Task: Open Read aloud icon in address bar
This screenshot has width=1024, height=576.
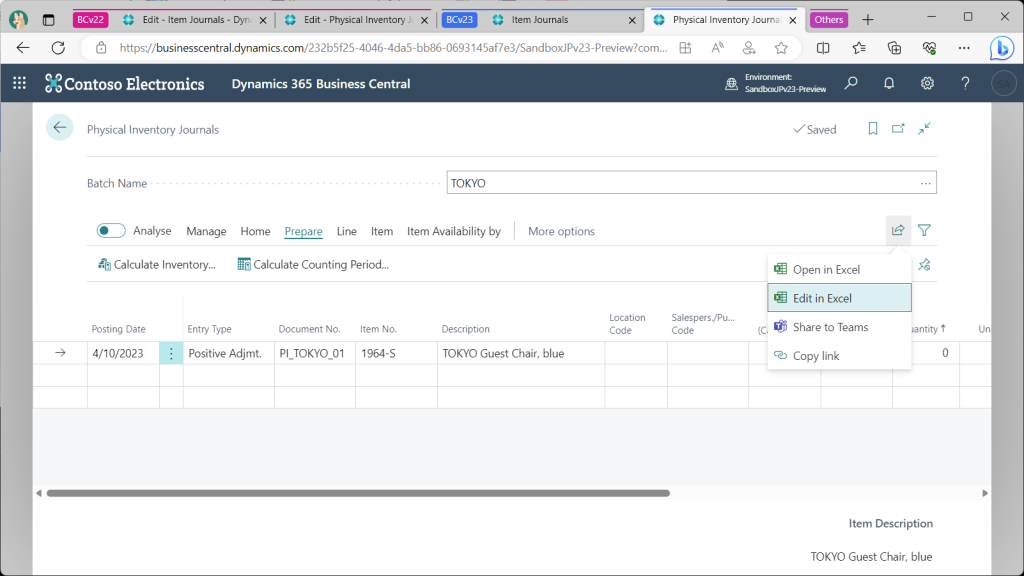Action: (x=717, y=48)
